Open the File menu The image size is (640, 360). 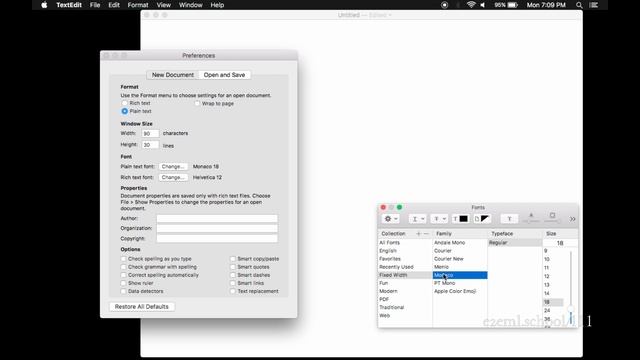[x=95, y=5]
